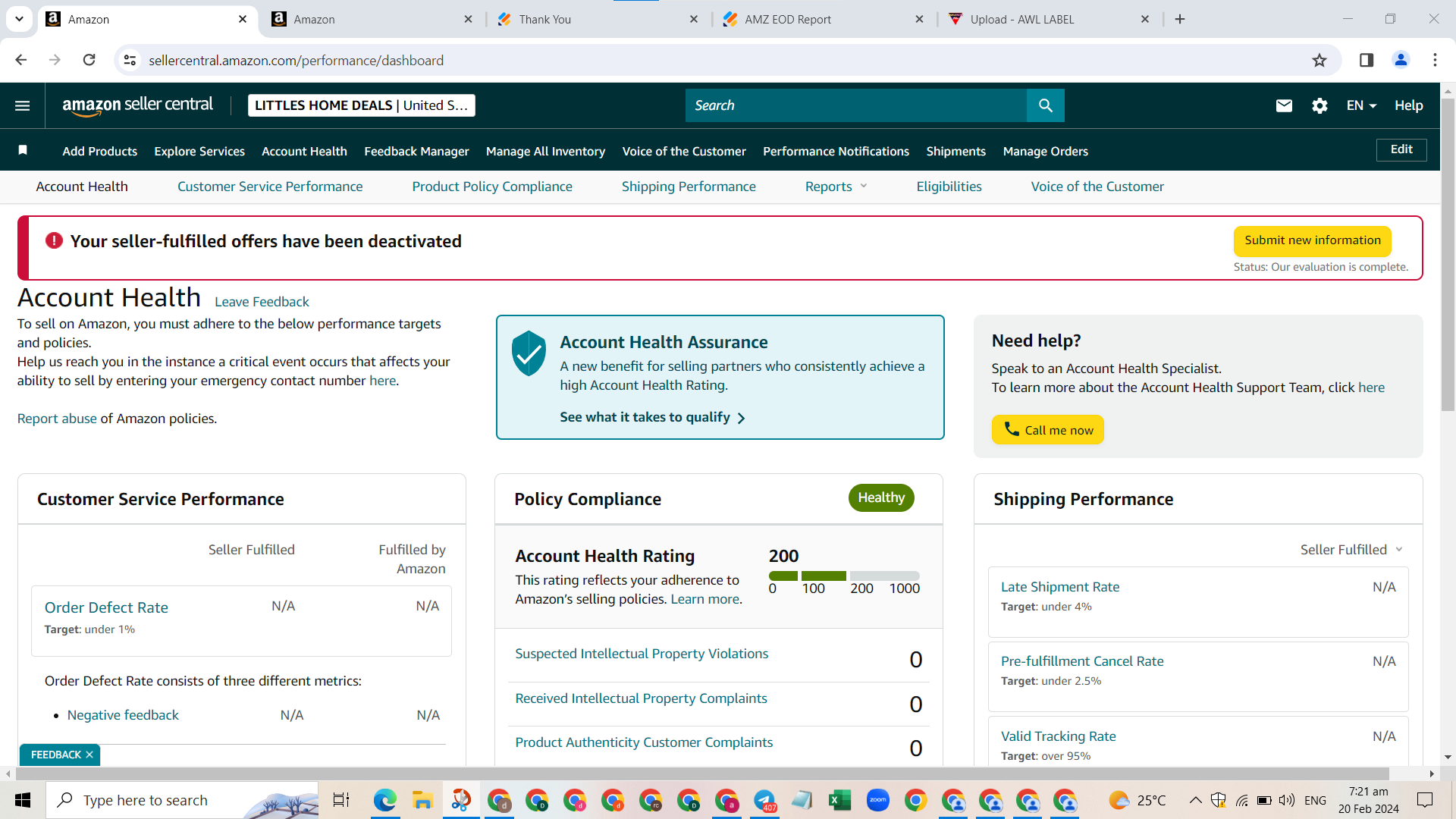
Task: Open Help in the header
Action: click(x=1408, y=105)
